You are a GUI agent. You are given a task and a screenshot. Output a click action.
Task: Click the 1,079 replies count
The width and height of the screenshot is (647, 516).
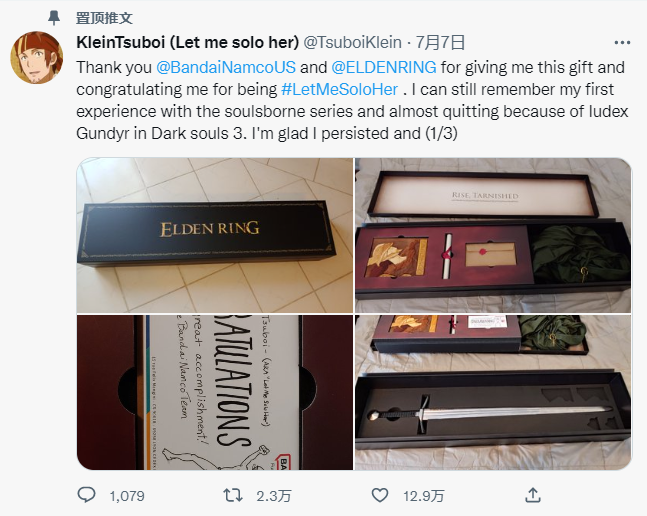[127, 496]
